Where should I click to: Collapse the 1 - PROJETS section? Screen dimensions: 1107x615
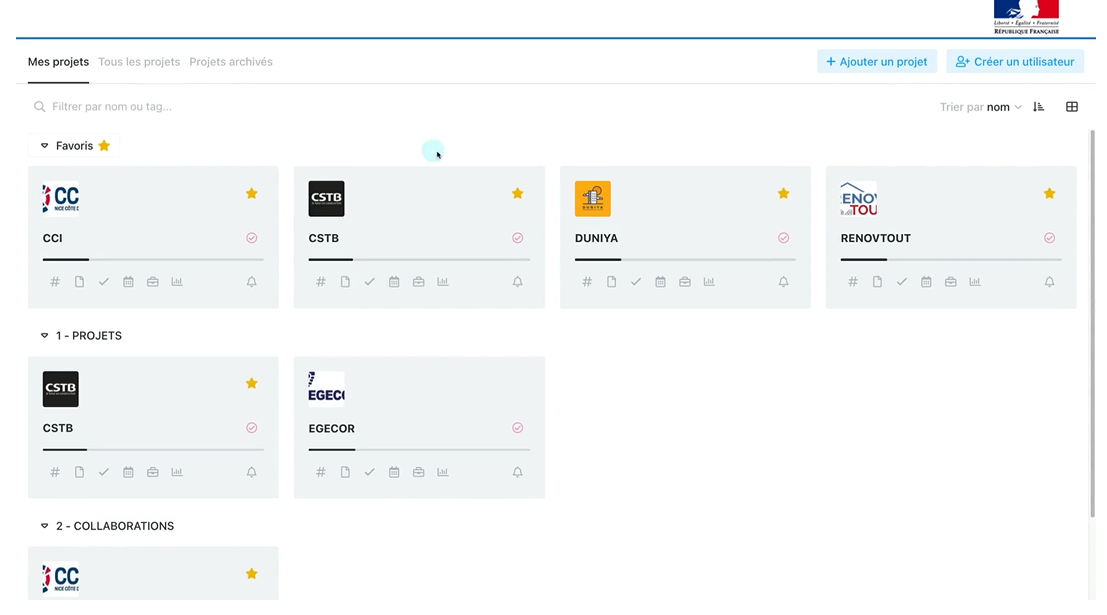pos(43,335)
